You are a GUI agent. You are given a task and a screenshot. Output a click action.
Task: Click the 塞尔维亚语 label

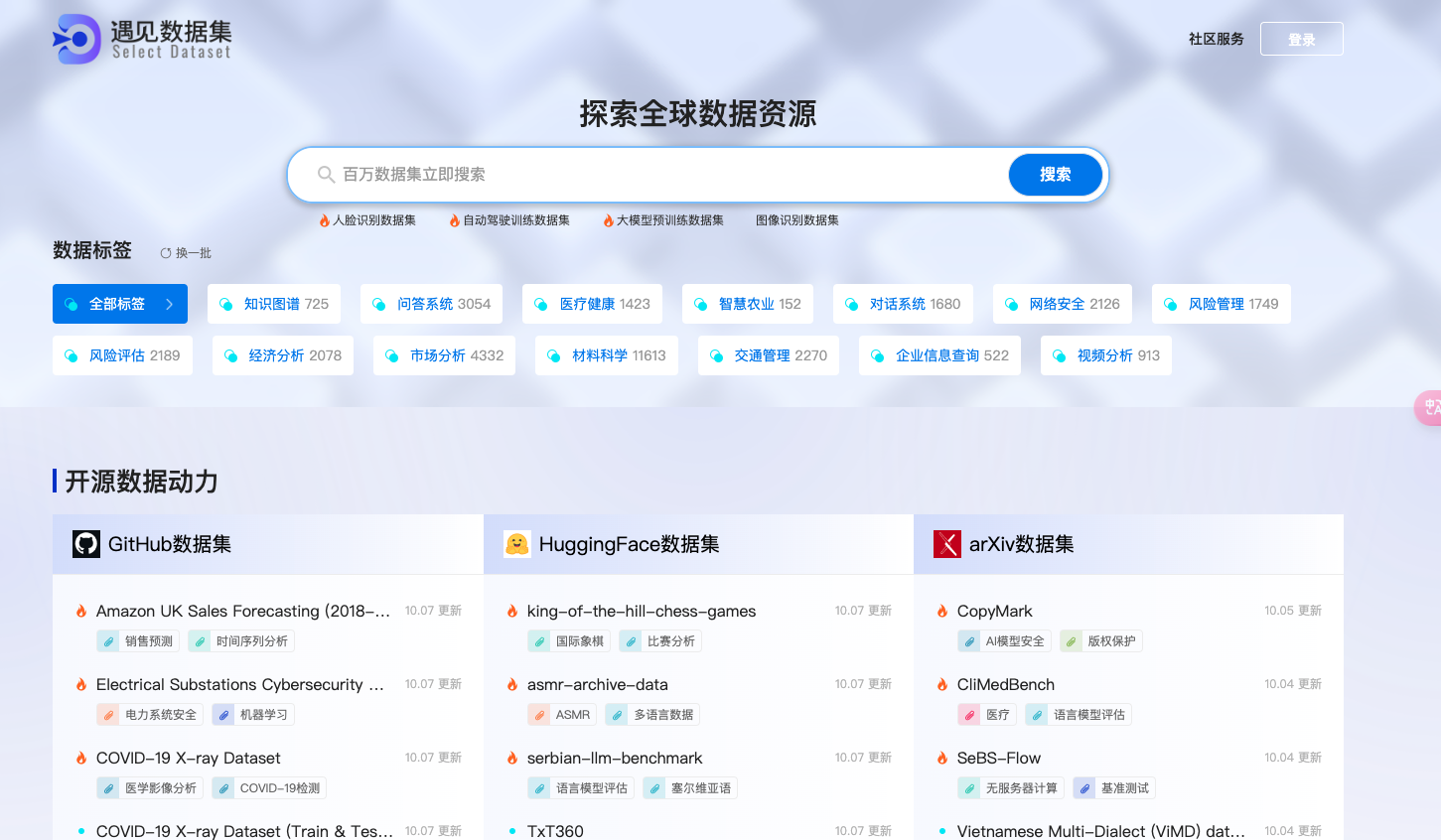pos(690,788)
